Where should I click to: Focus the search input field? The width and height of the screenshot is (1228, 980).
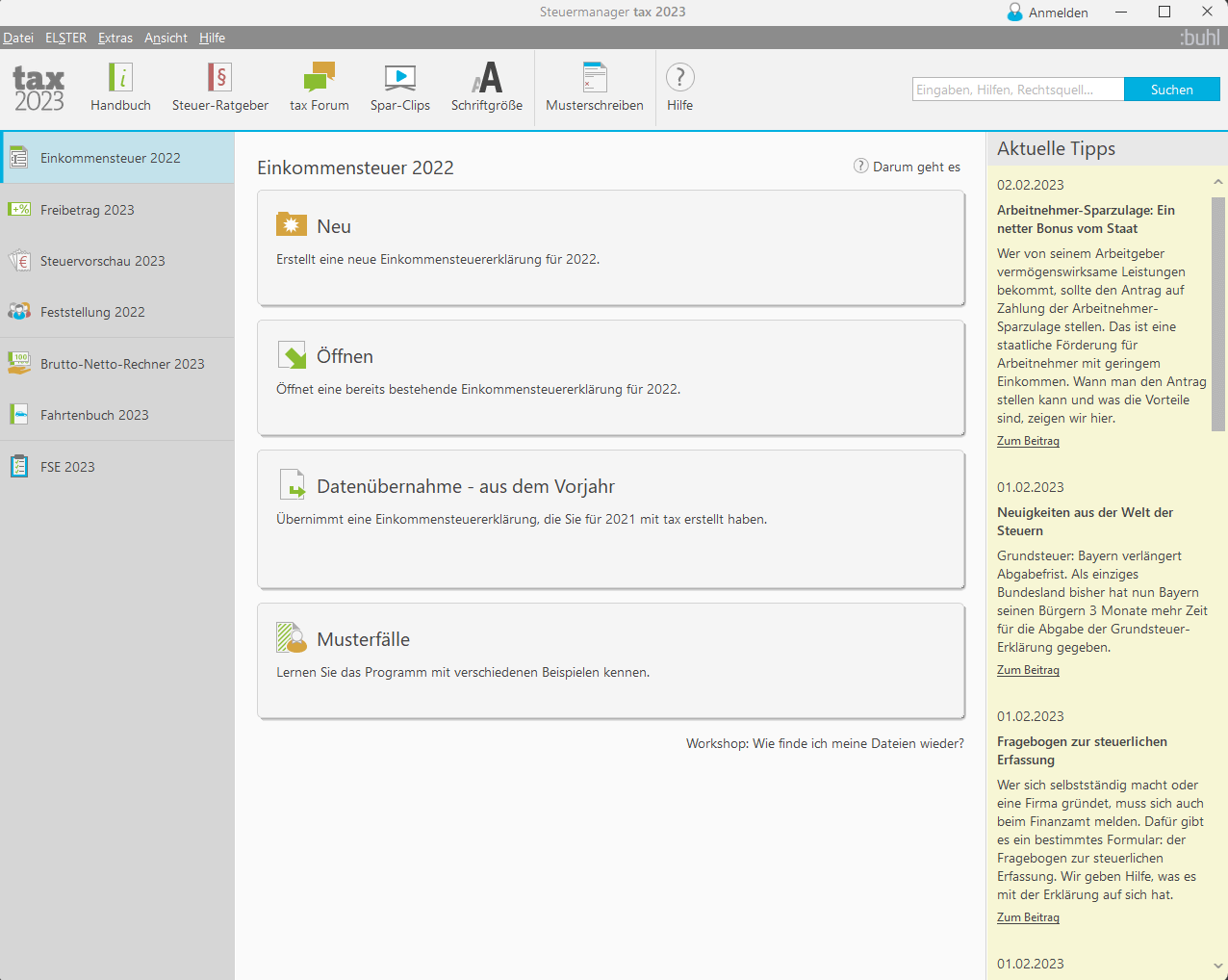[x=1017, y=90]
